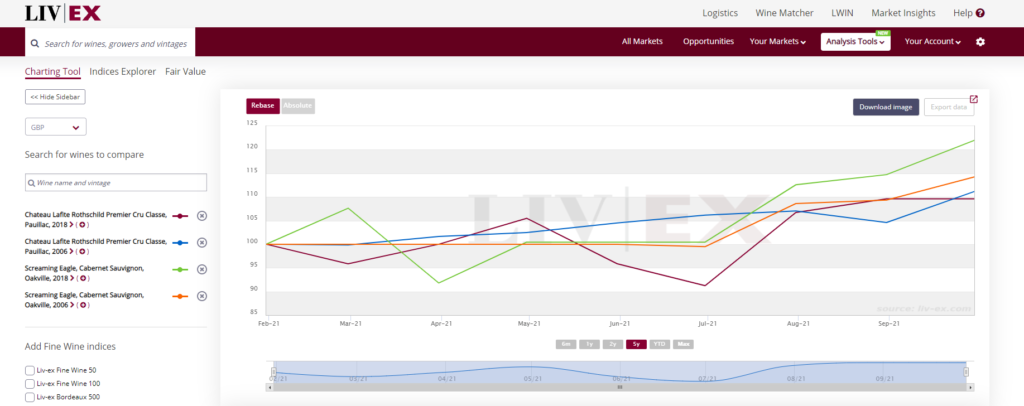The height and width of the screenshot is (406, 1024).
Task: Switch to Fair Value tab
Action: point(185,72)
